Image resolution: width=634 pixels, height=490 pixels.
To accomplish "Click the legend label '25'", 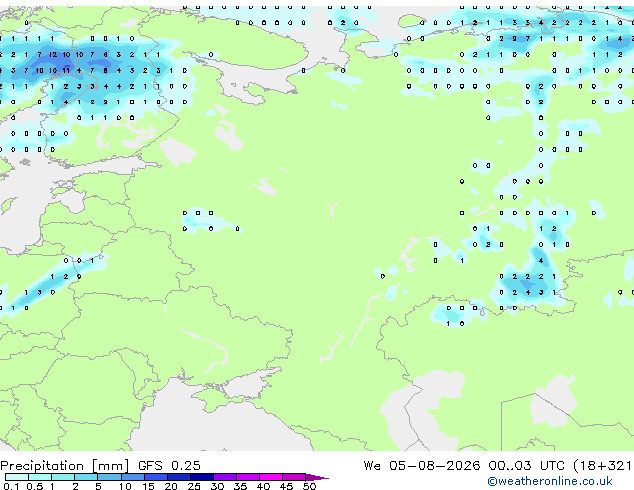I will [x=194, y=486].
